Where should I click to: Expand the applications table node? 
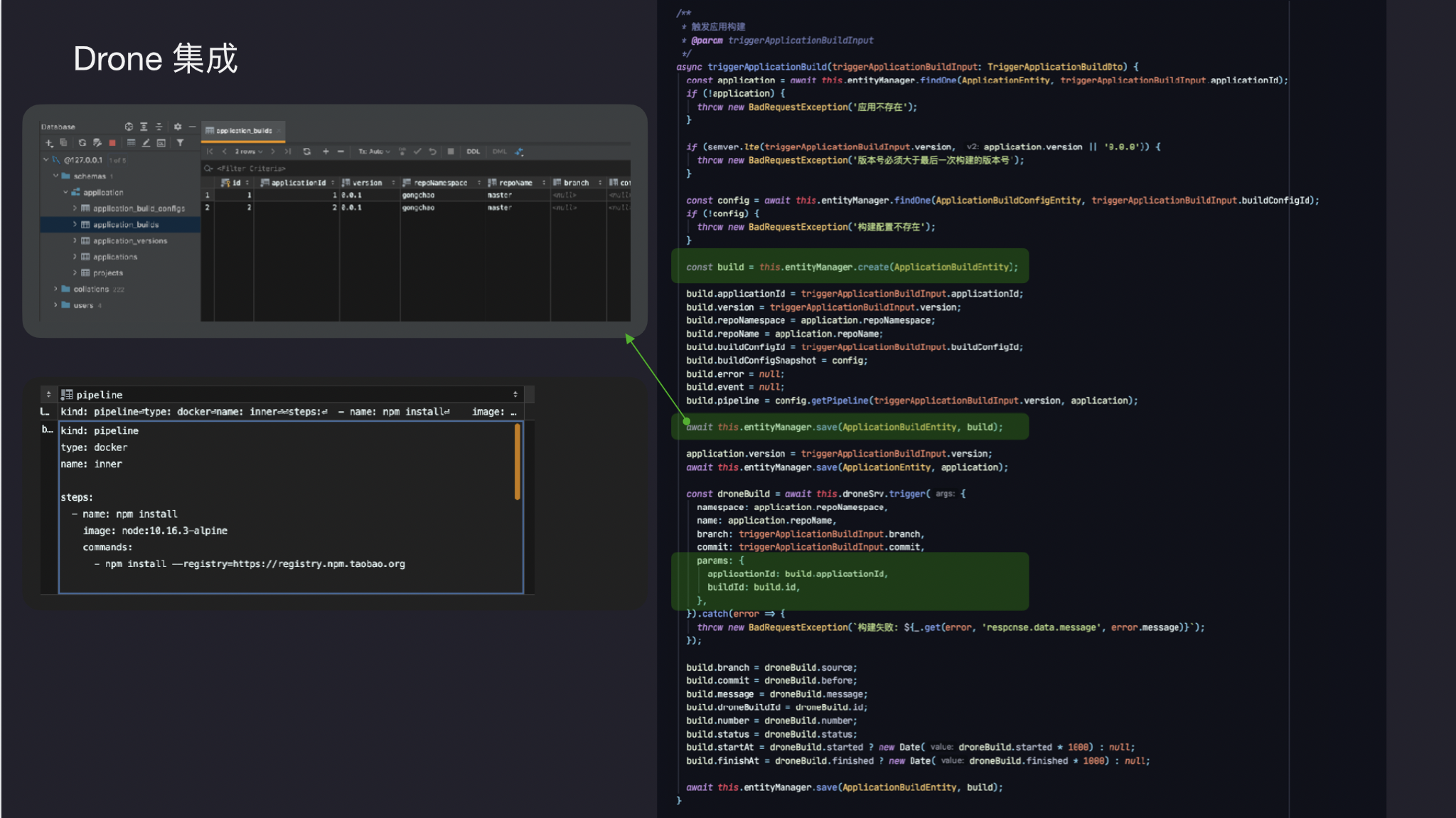click(x=75, y=257)
